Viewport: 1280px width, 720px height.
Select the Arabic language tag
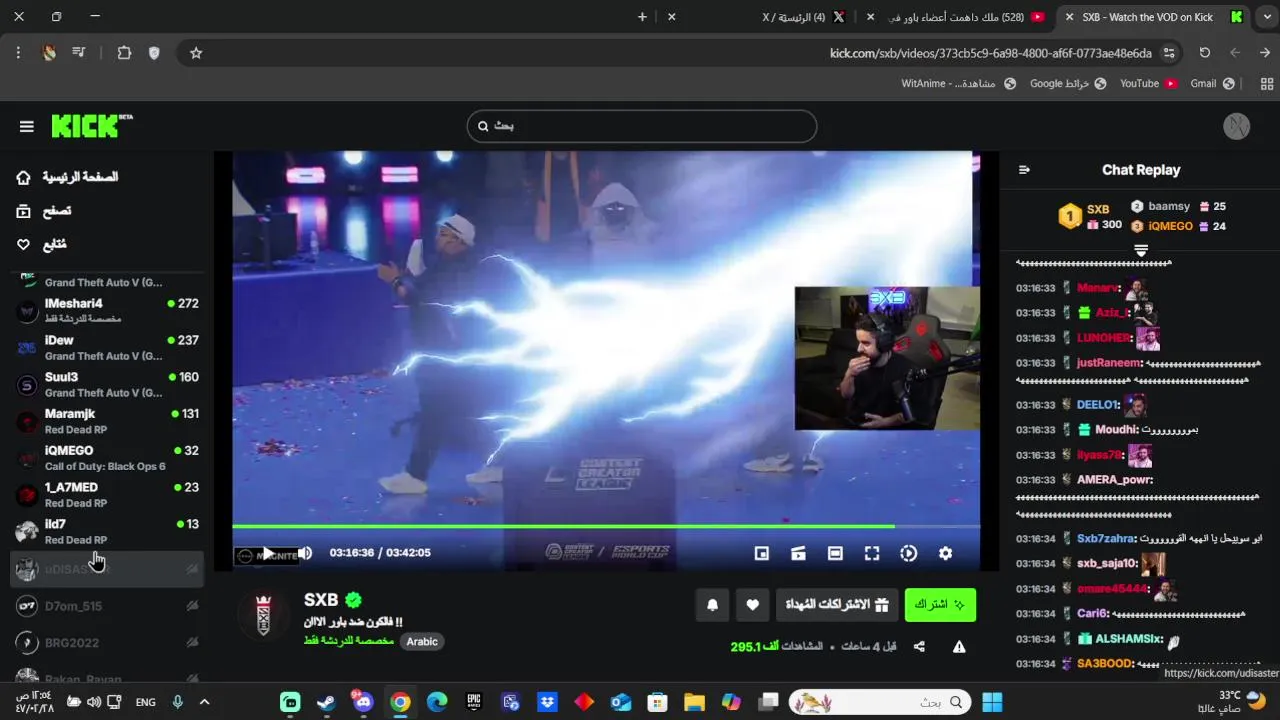click(x=422, y=642)
